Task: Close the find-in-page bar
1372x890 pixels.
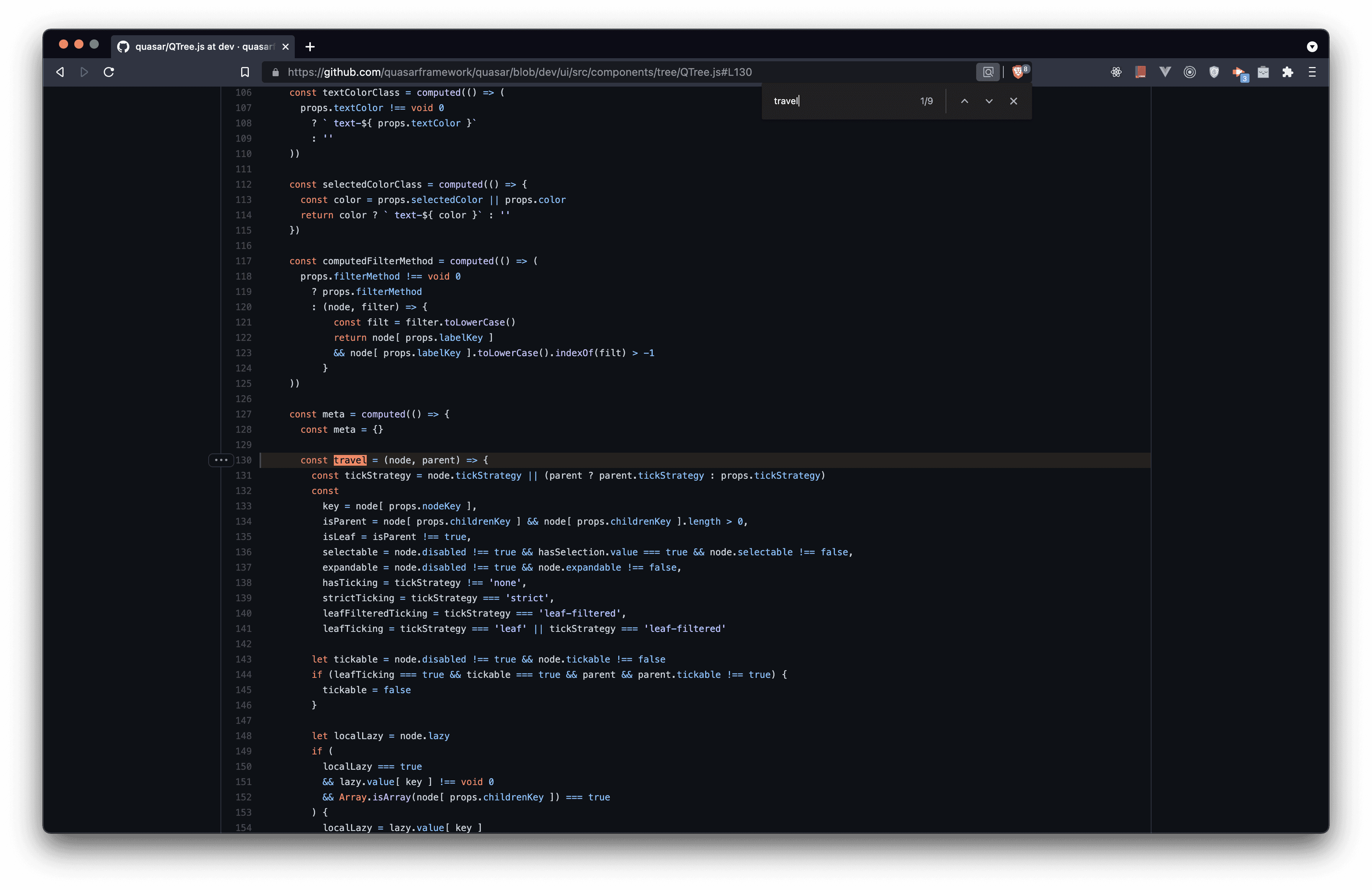Action: [x=1013, y=101]
